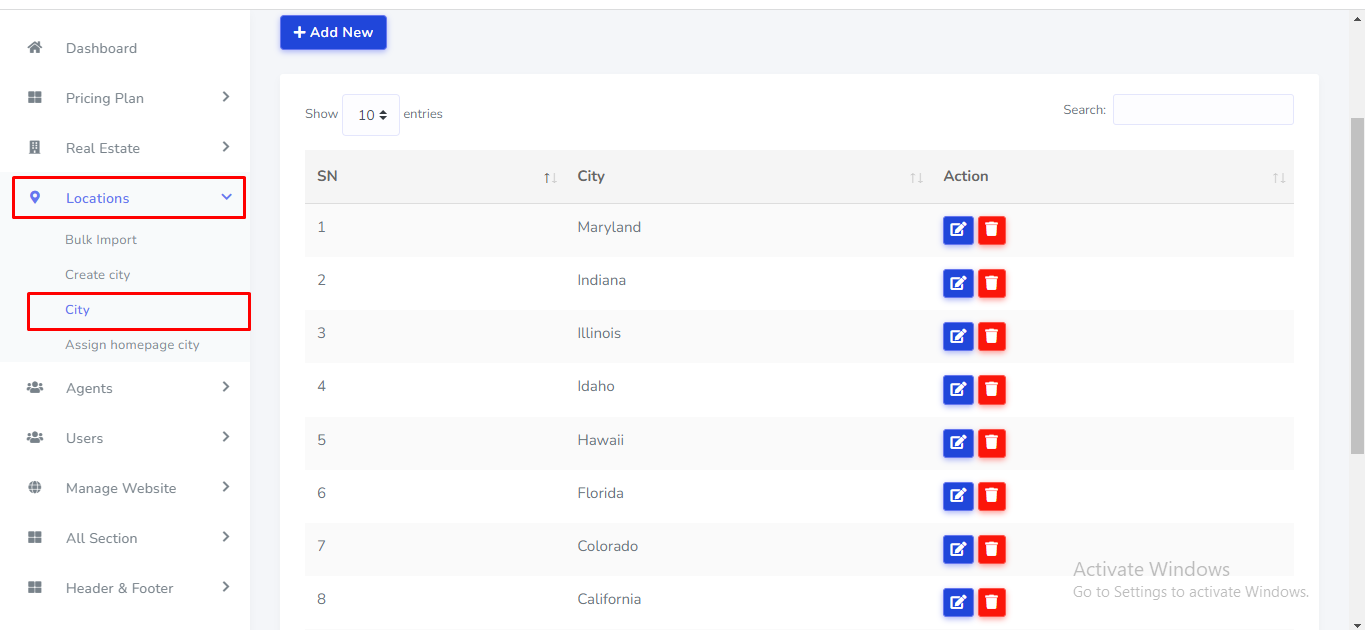1365x630 pixels.
Task: Open the Assign homepage city link
Action: [132, 345]
